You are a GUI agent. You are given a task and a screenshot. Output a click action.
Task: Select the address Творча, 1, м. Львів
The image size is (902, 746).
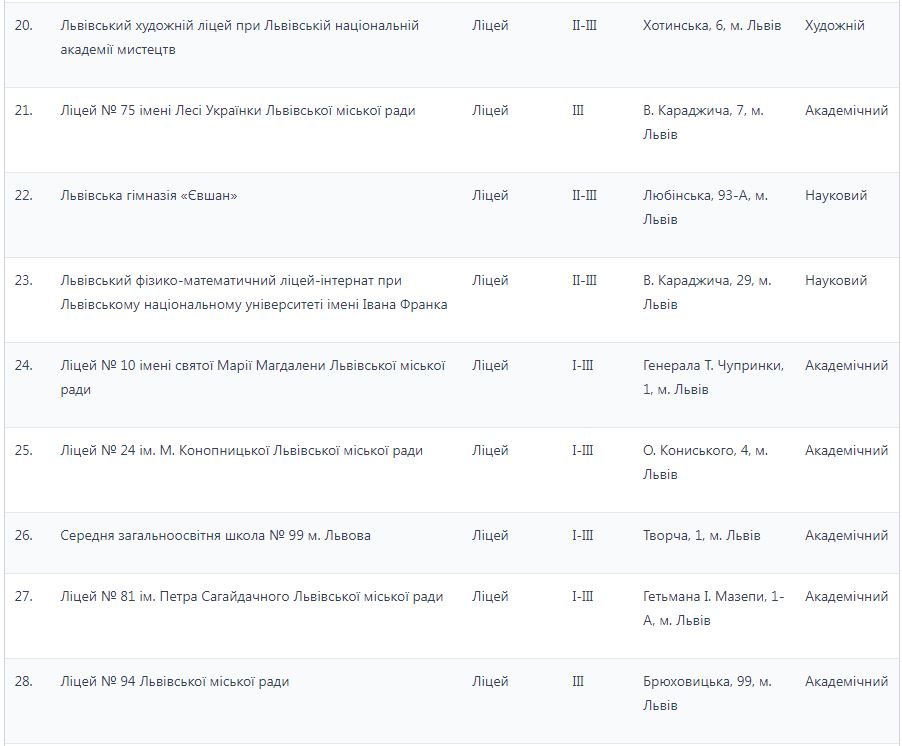(x=702, y=535)
